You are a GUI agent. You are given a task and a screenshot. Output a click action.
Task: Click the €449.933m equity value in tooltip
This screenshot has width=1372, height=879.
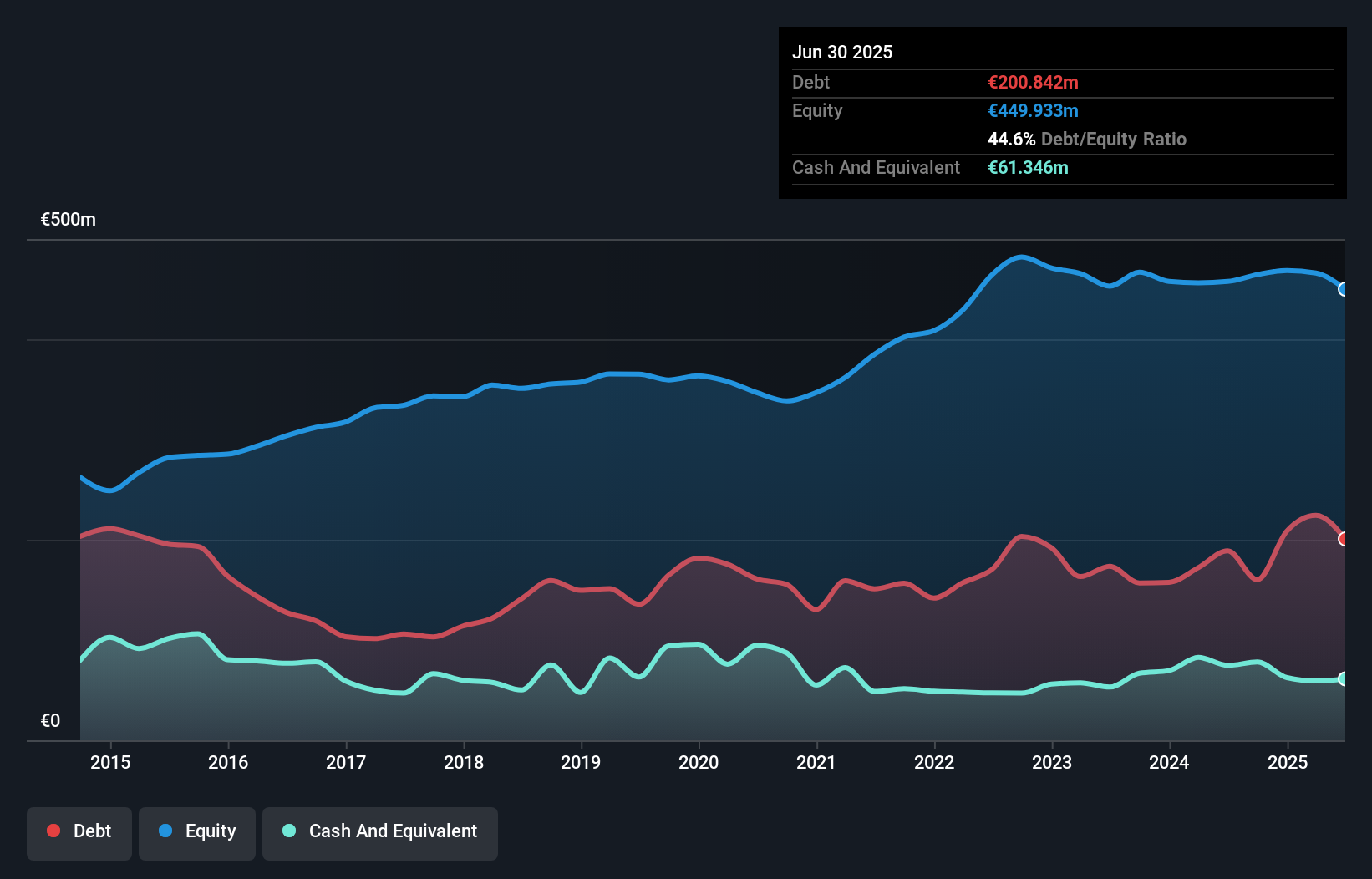click(x=1033, y=110)
